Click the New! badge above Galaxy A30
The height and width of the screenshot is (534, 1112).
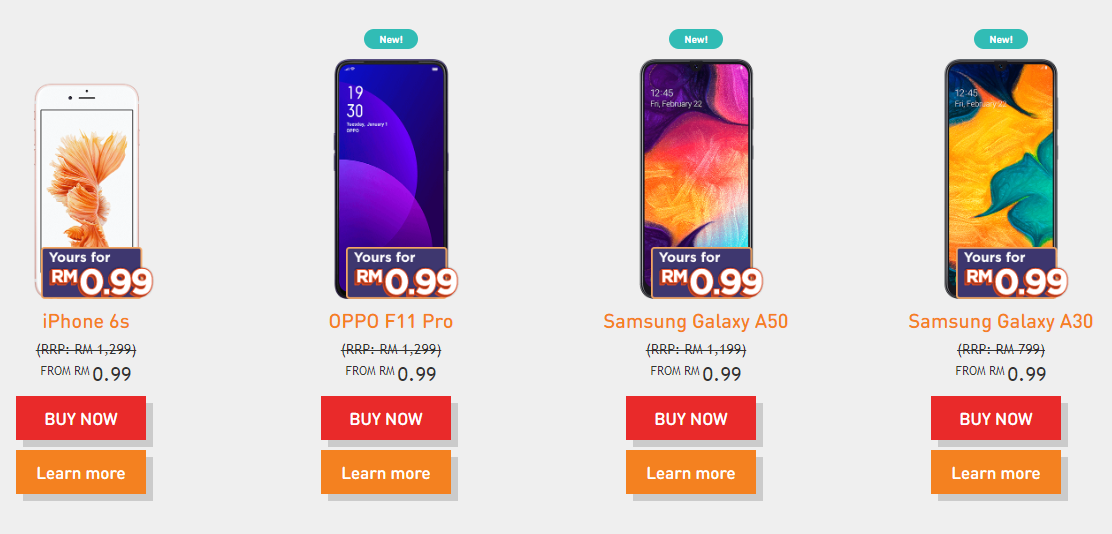coord(1001,40)
